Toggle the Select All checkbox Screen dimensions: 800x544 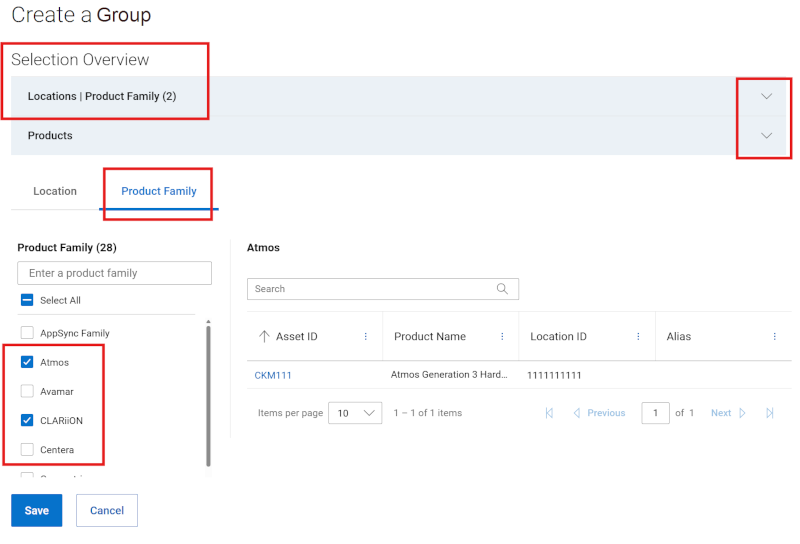click(27, 300)
